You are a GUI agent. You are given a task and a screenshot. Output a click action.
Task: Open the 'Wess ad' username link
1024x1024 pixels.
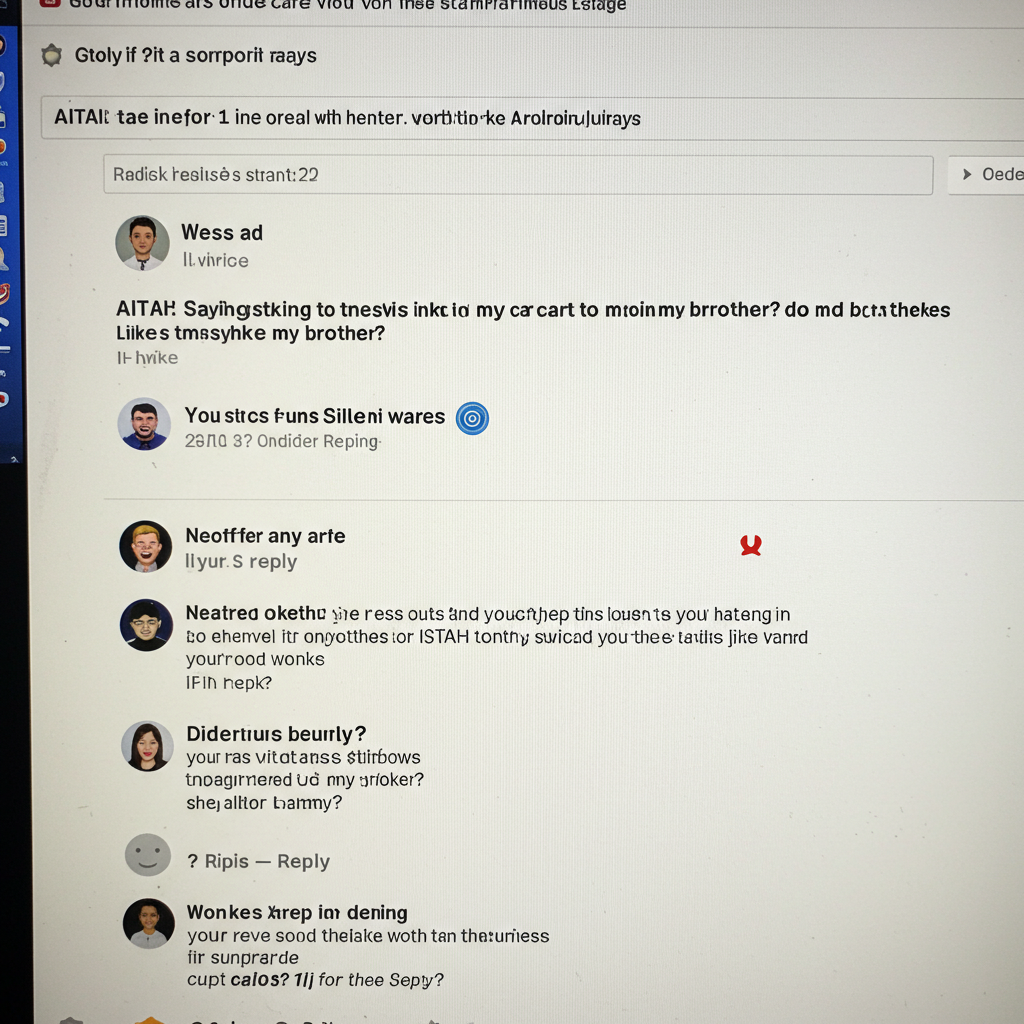(222, 232)
